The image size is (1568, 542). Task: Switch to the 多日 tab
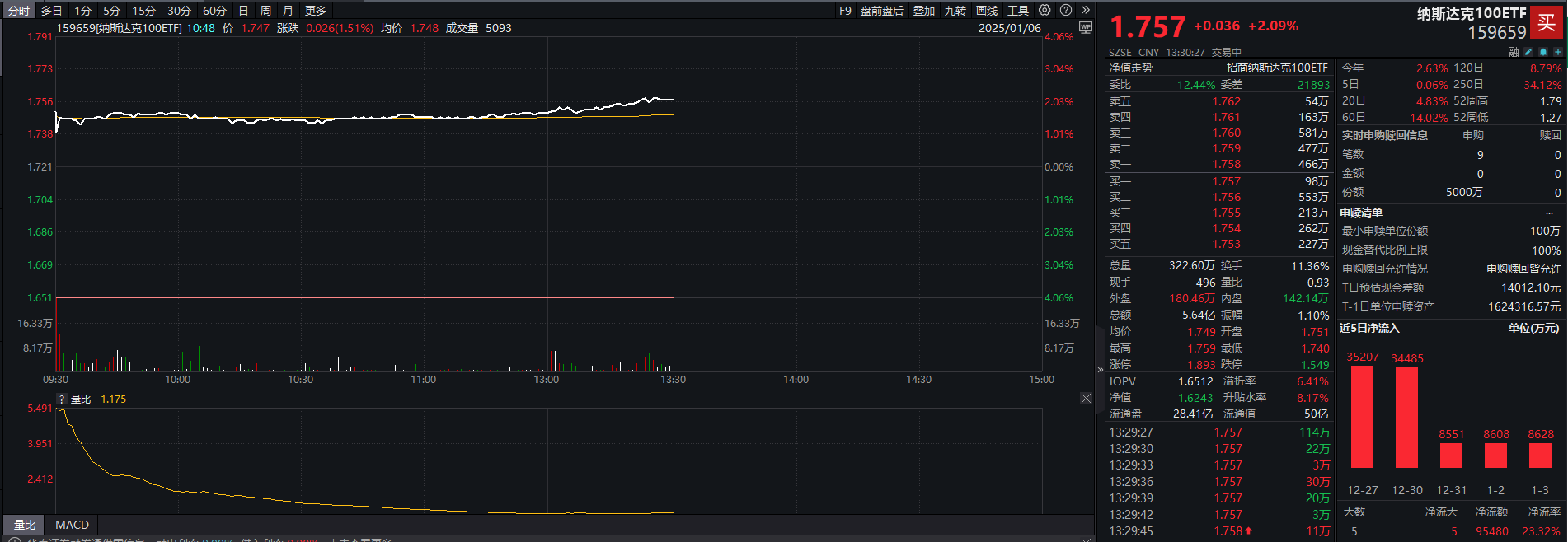pos(51,11)
